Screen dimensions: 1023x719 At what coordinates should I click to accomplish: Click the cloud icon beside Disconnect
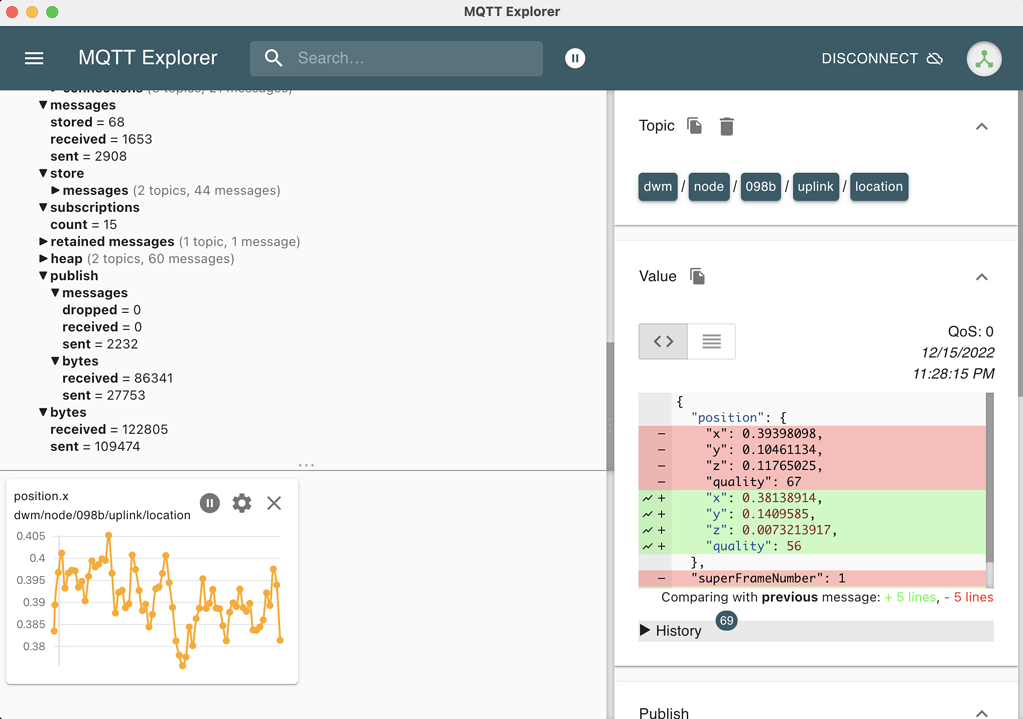(935, 58)
